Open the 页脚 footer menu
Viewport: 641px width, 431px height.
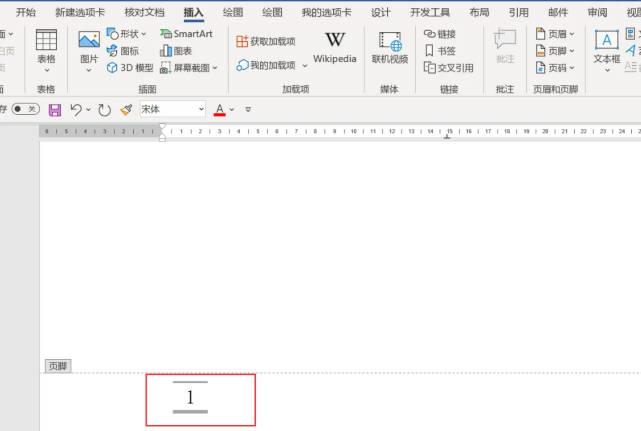tap(555, 51)
